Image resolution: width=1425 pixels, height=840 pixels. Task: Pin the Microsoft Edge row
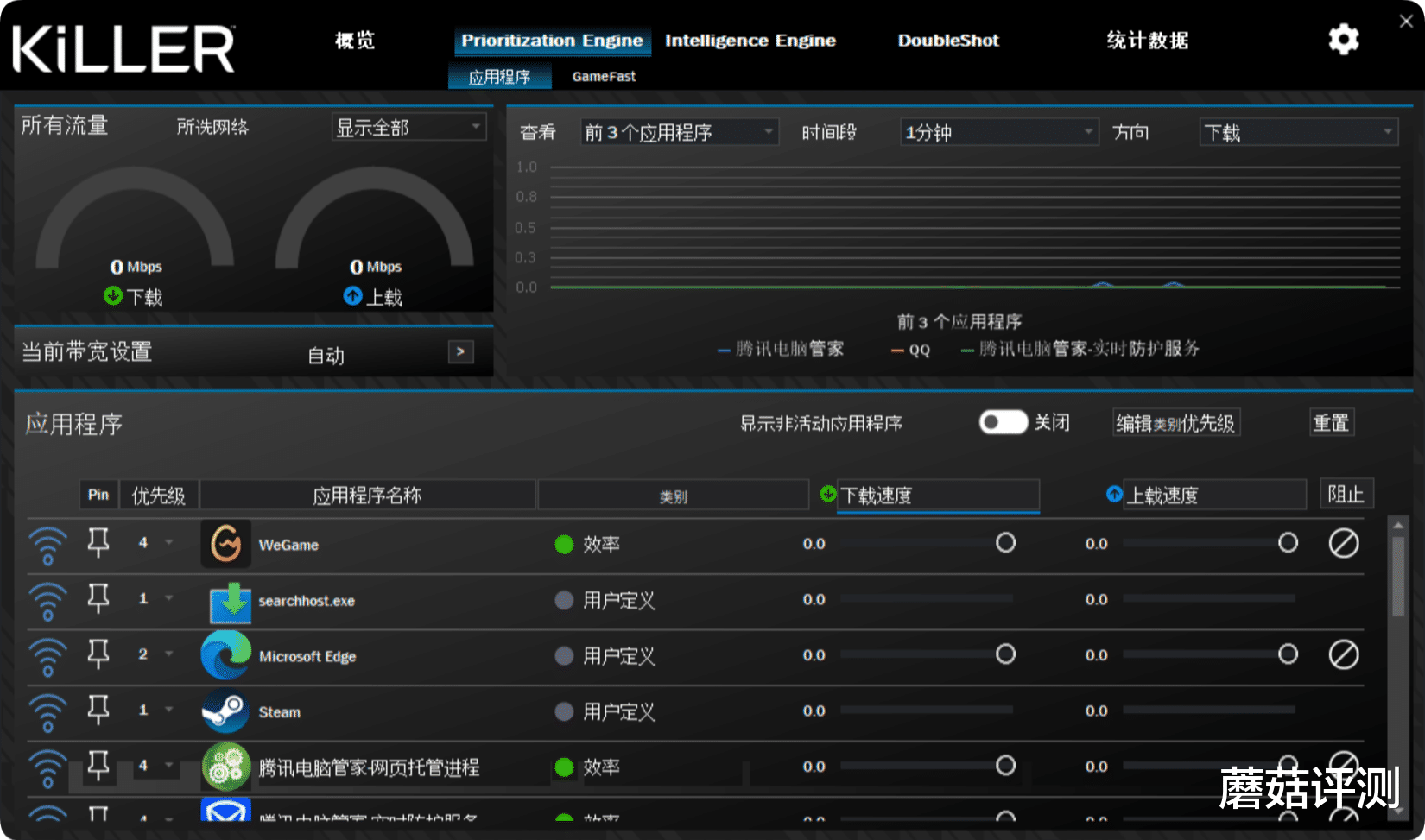pos(98,654)
